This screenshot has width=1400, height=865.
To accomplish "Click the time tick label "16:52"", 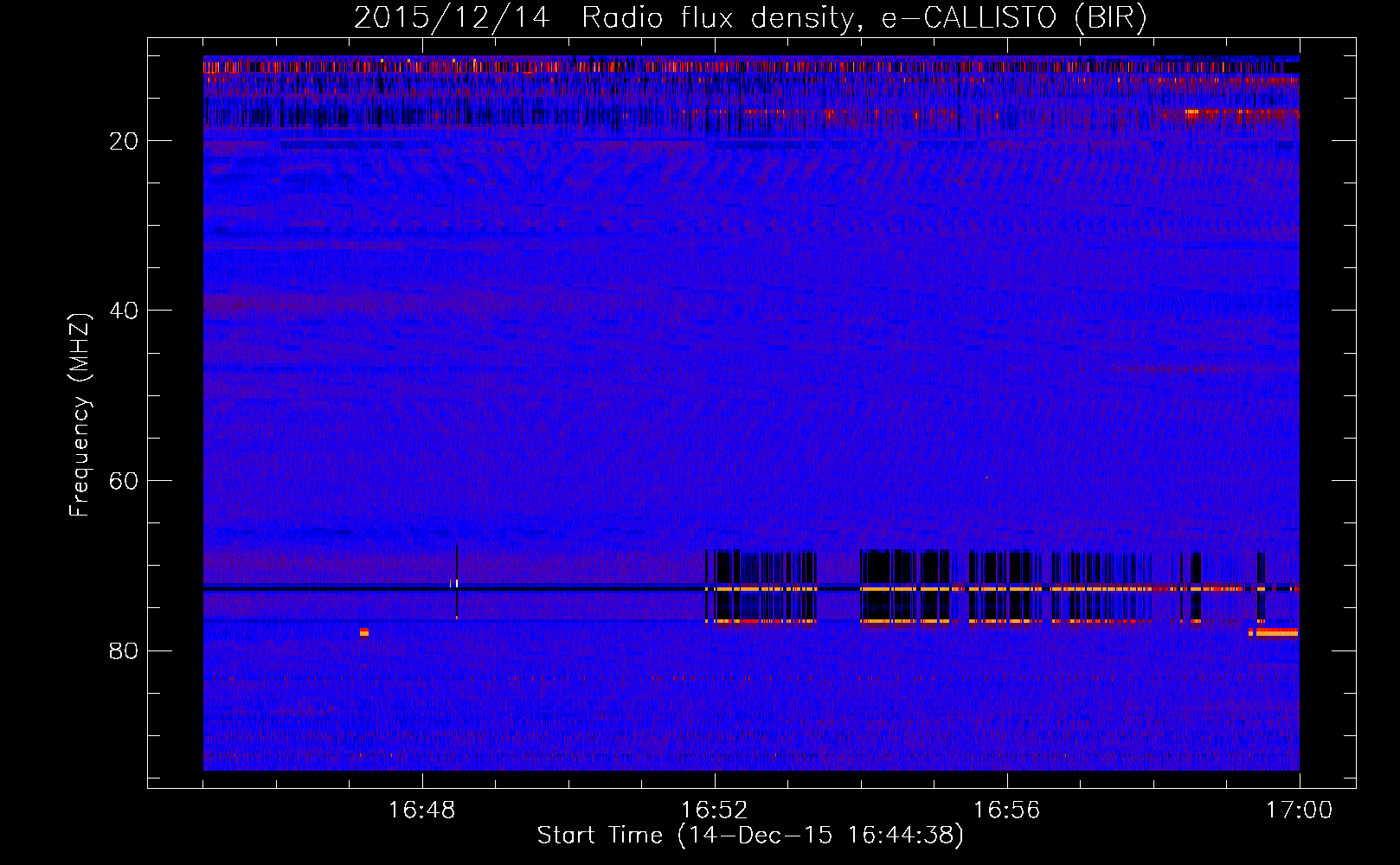I will (715, 811).
